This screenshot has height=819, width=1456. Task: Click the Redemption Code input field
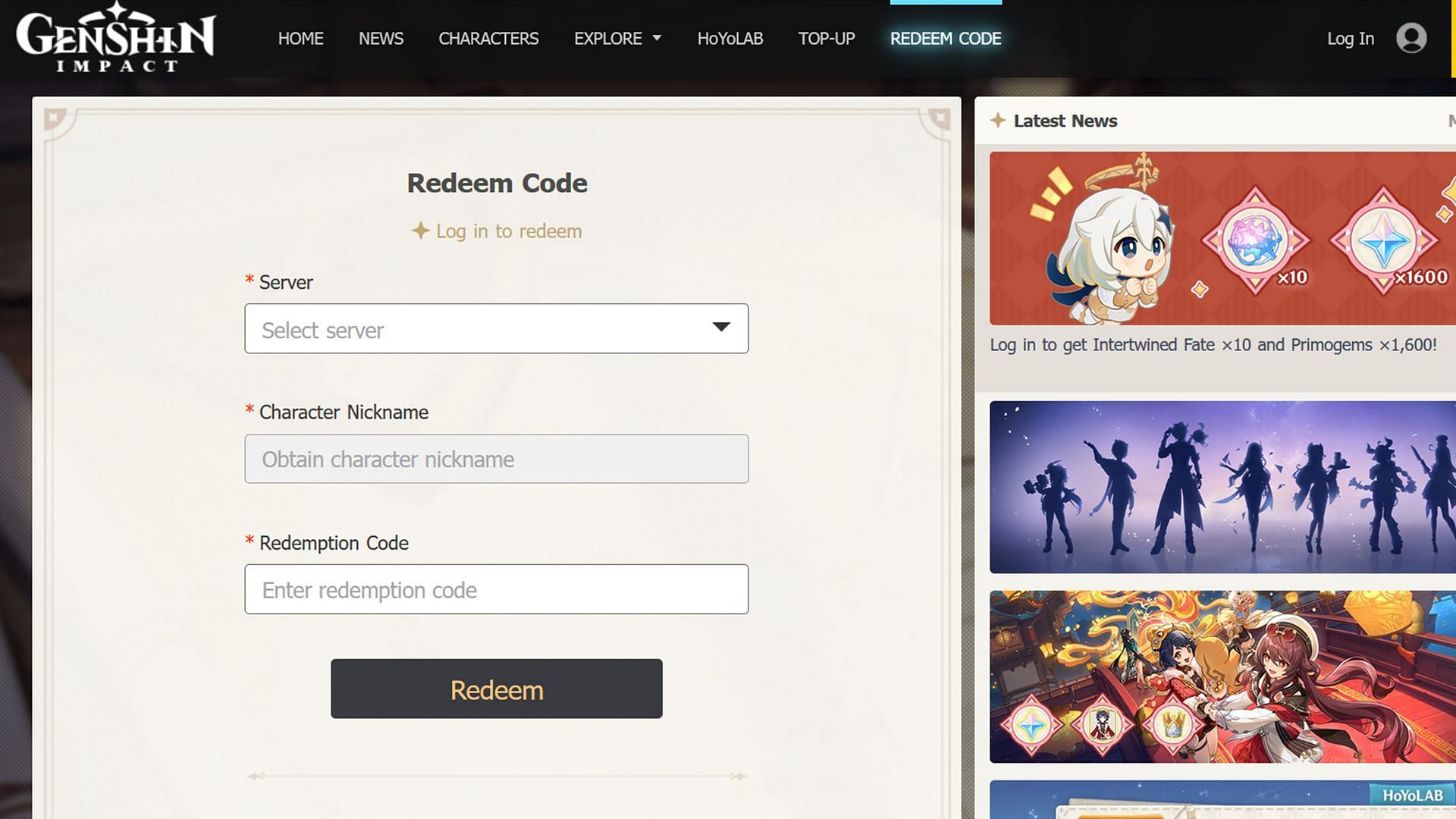[x=497, y=589]
